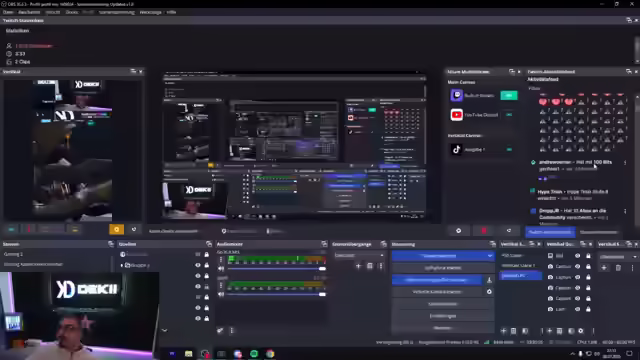
Task: Click the TikTok icon in vertical canvas section
Action: (456, 149)
